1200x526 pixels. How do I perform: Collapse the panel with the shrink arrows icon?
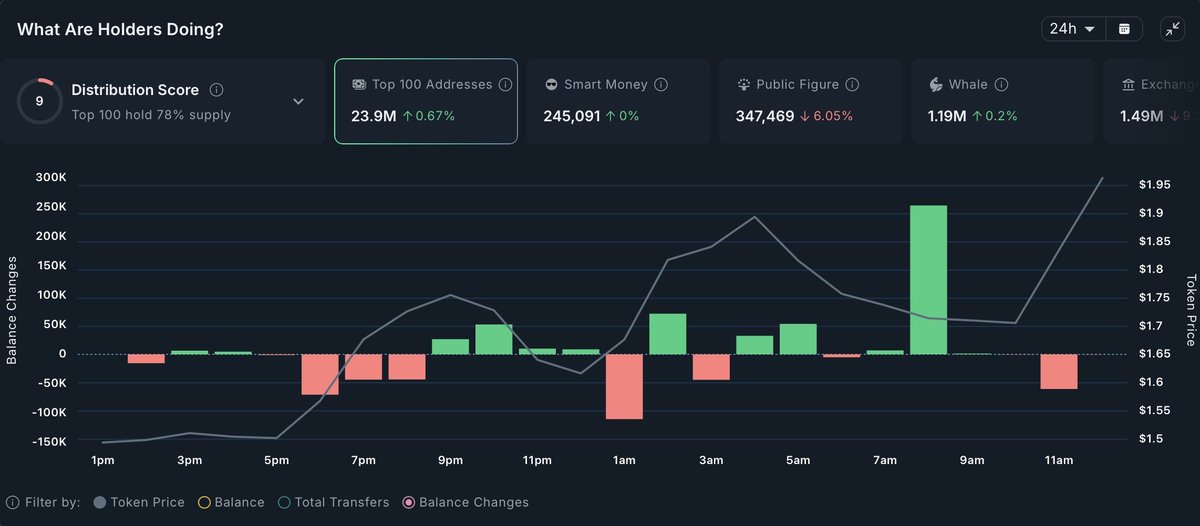(x=1173, y=29)
